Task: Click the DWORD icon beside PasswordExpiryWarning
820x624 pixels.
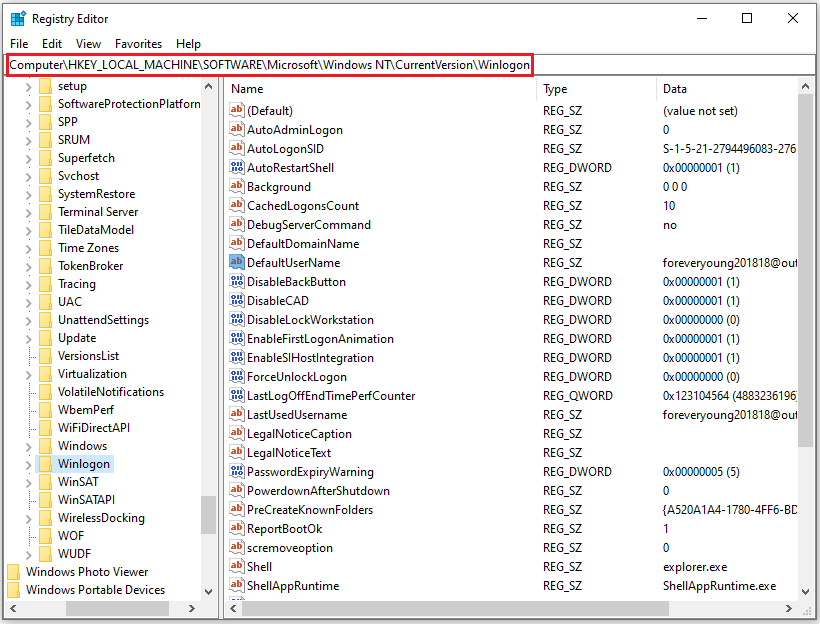Action: pyautogui.click(x=235, y=471)
